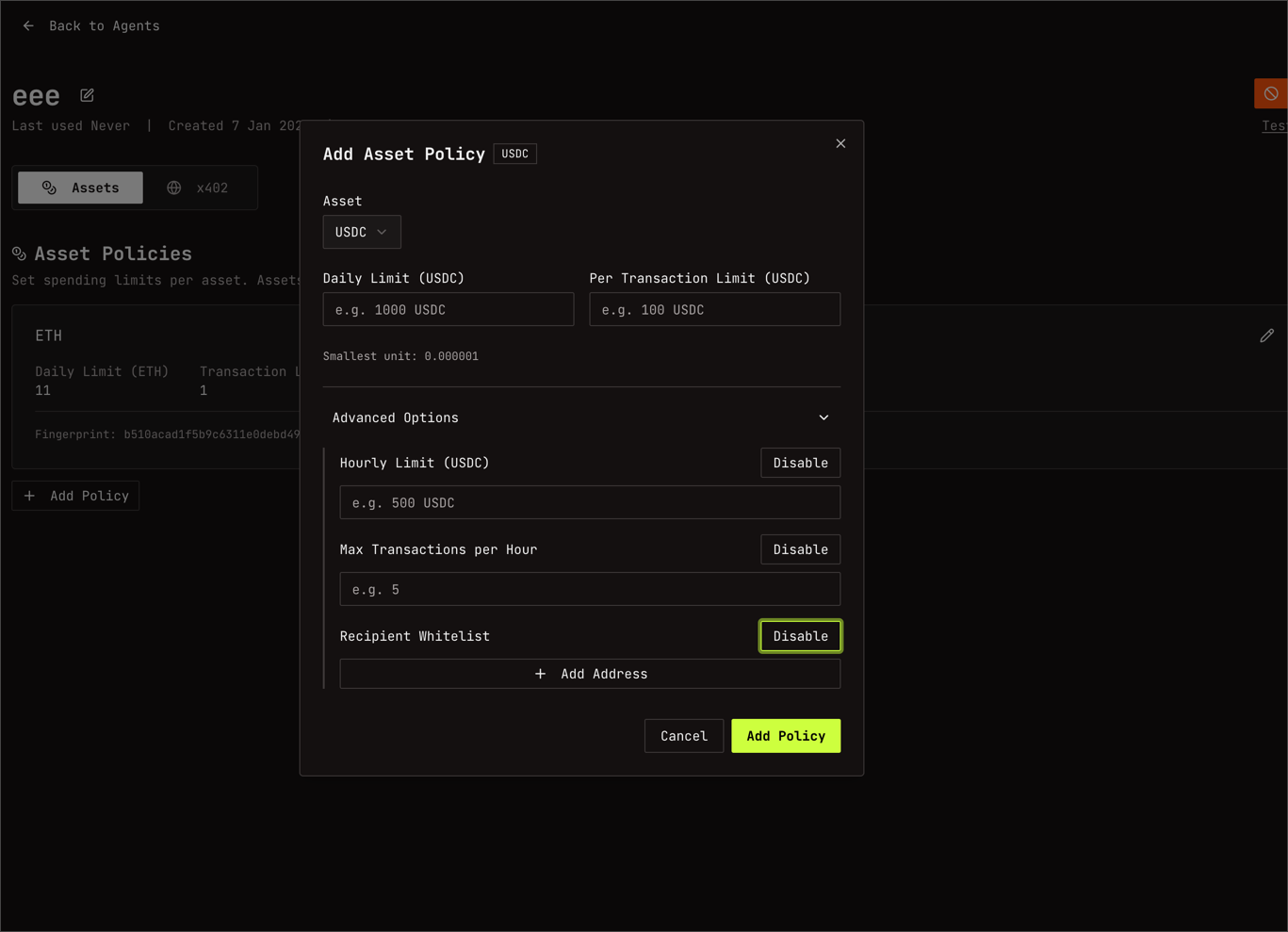The width and height of the screenshot is (1288, 932).
Task: Click the edit agent name icon
Action: 87,95
